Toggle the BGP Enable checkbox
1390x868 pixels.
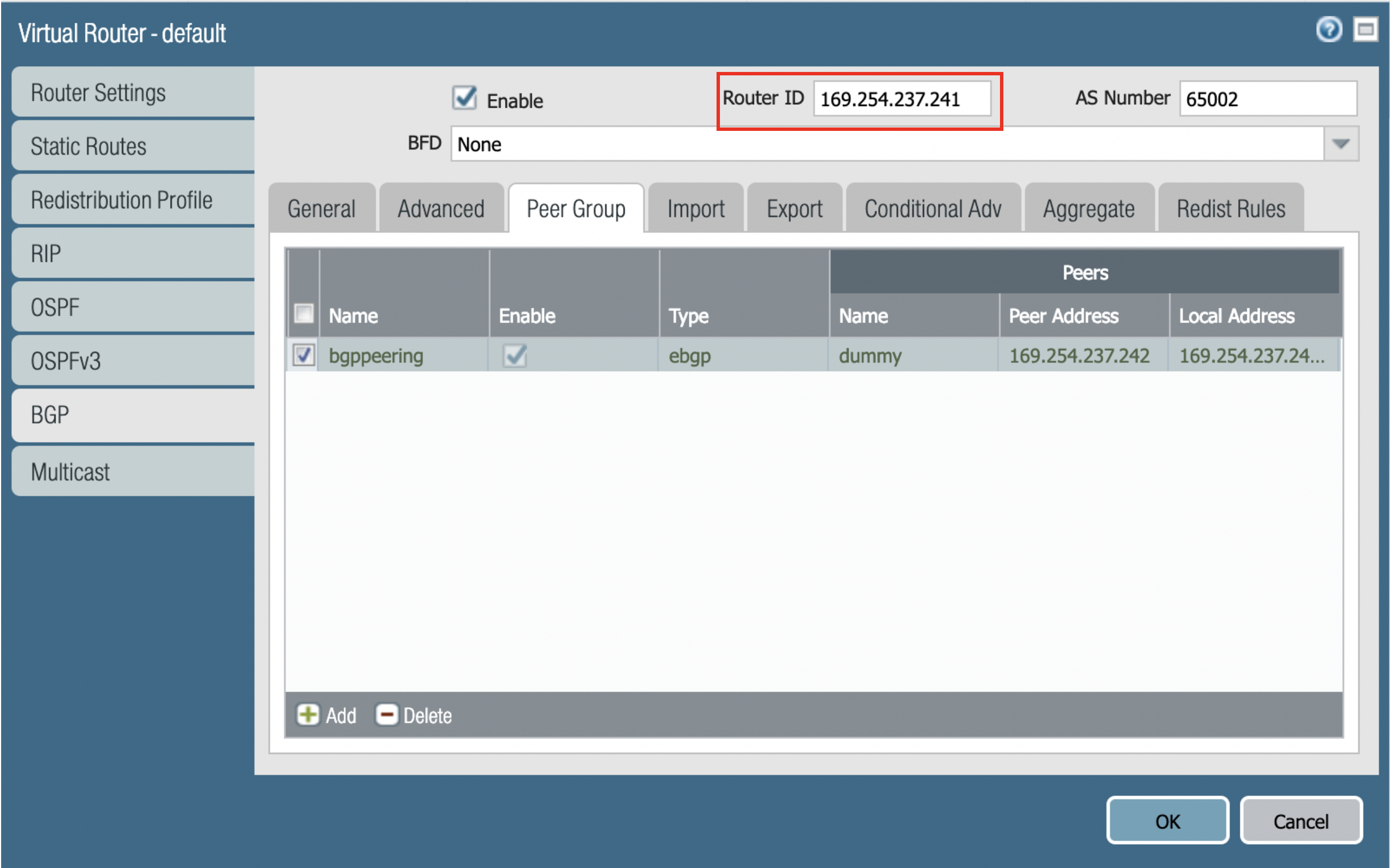point(464,98)
